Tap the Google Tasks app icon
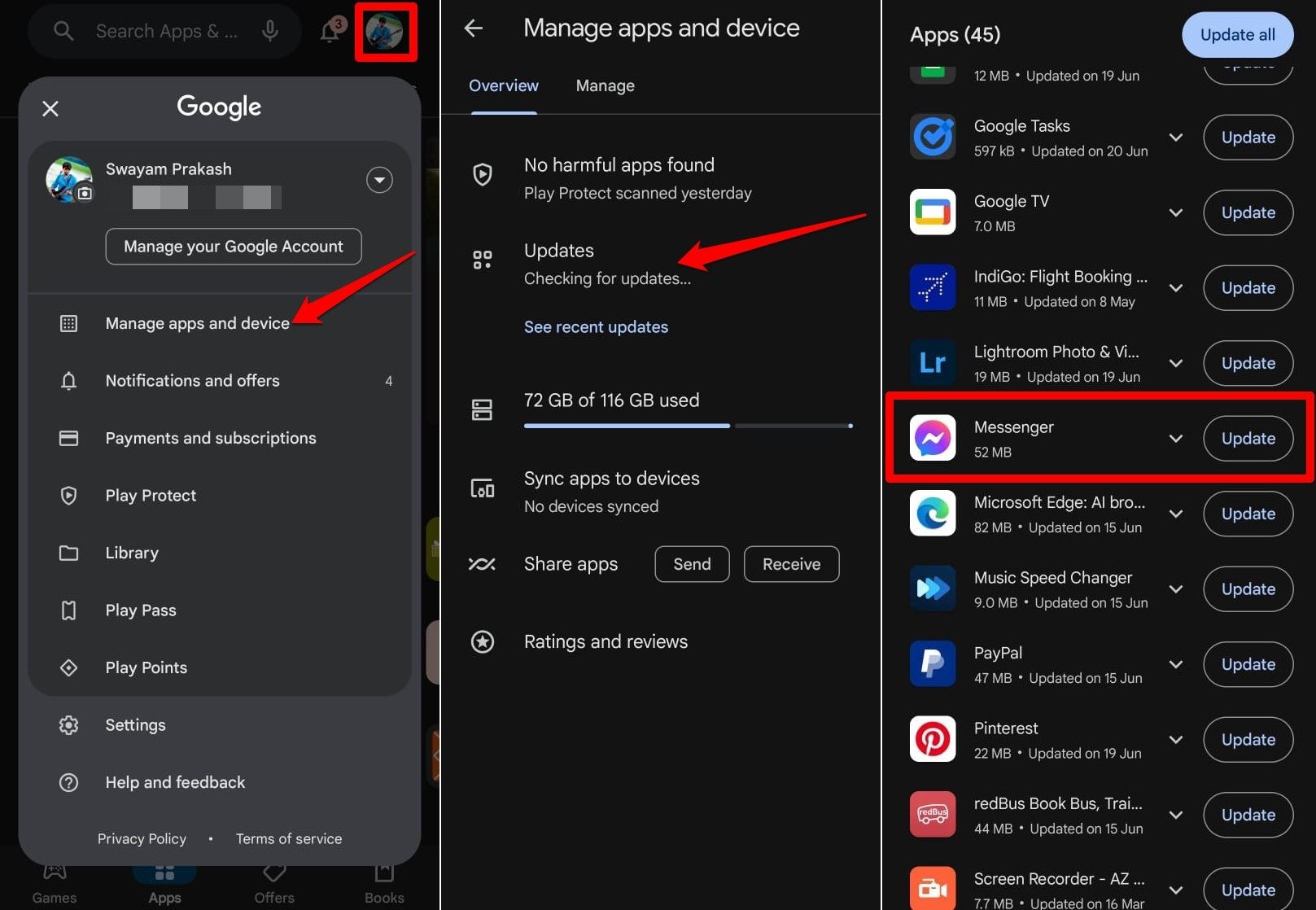Viewport: 1316px width, 910px height. [x=932, y=136]
